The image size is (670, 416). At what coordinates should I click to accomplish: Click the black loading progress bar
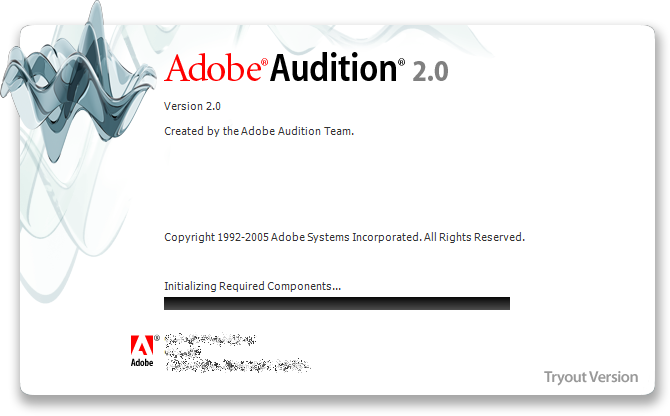pyautogui.click(x=337, y=303)
